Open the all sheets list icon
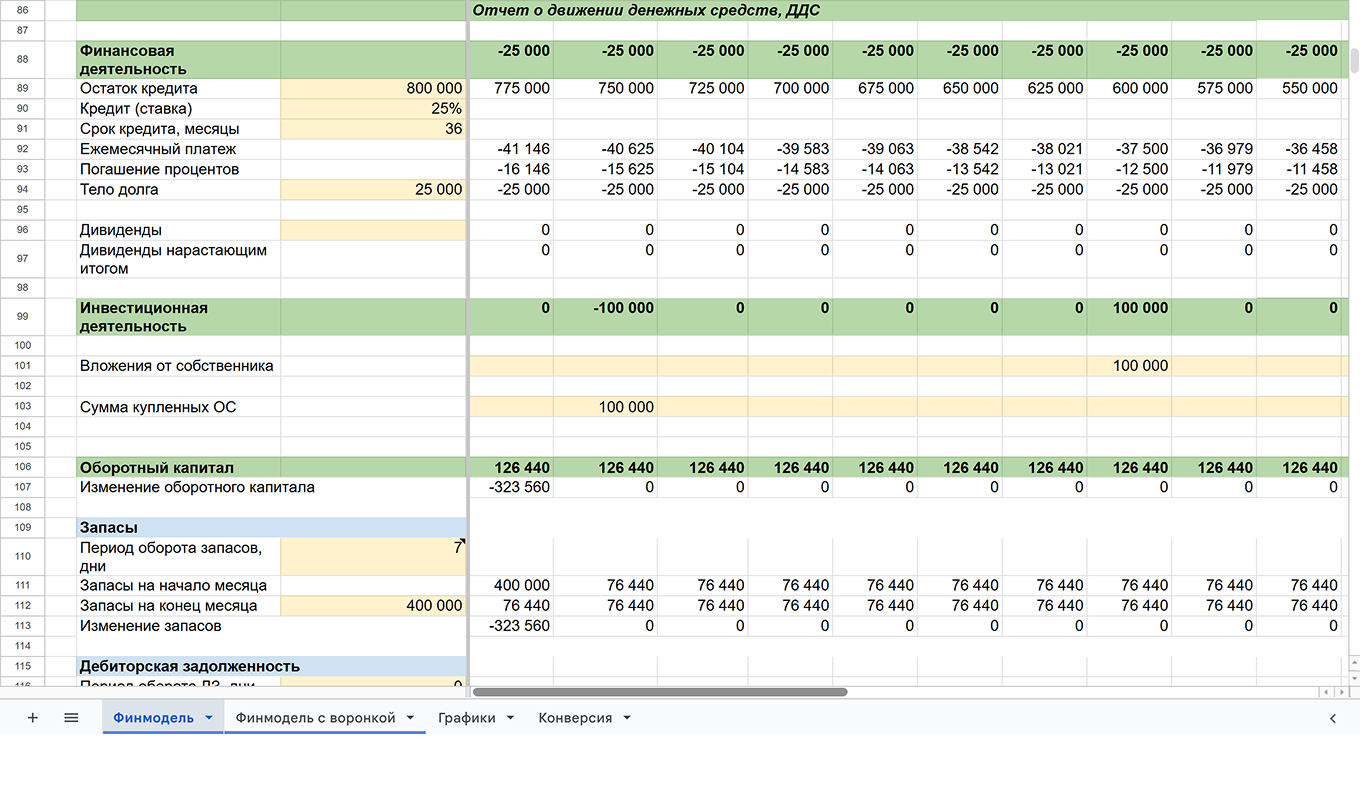 71,718
